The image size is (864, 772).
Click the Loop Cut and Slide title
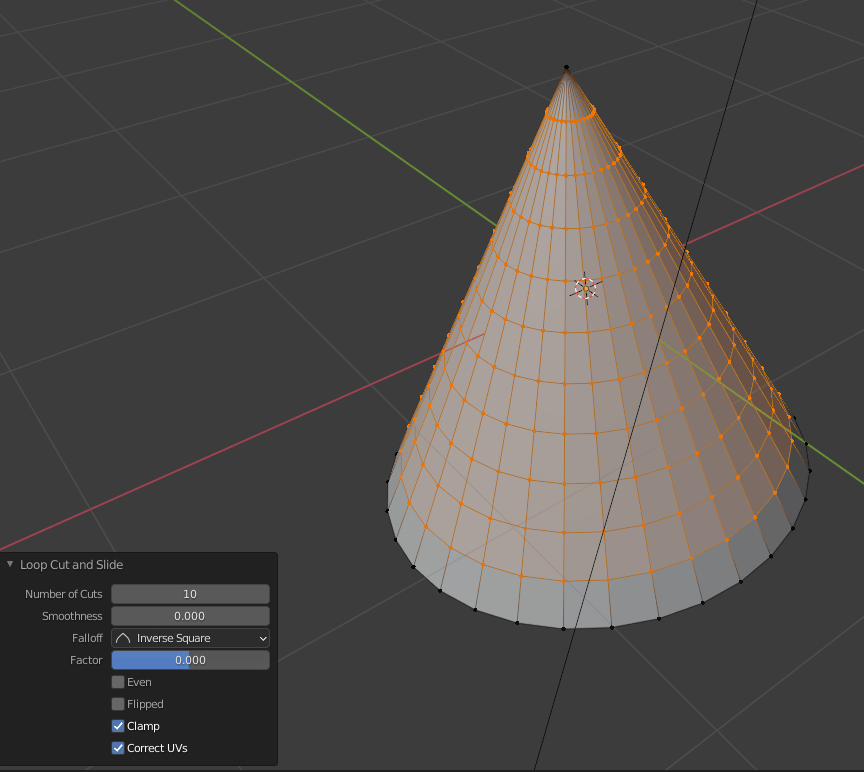pos(72,565)
